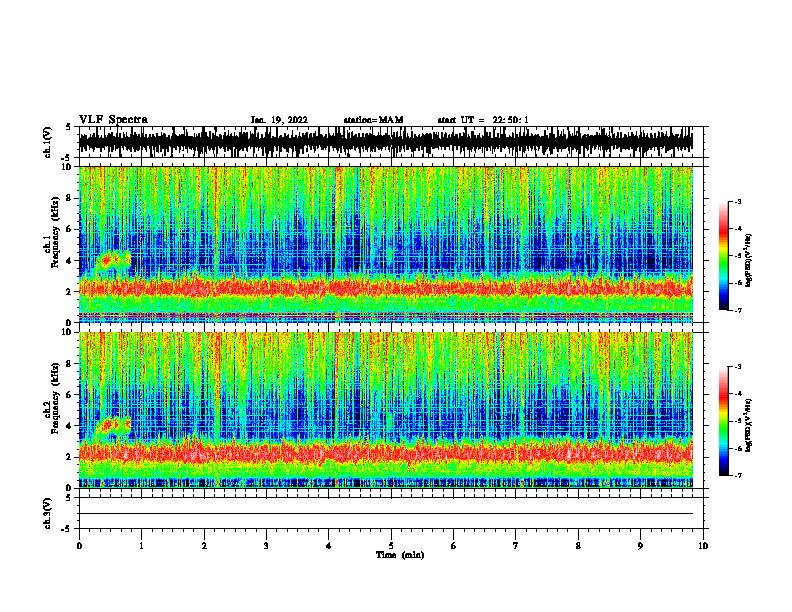Click the red 4 kHz burst in ch.2 spectrogram
This screenshot has height=612, width=792.
[x=113, y=425]
